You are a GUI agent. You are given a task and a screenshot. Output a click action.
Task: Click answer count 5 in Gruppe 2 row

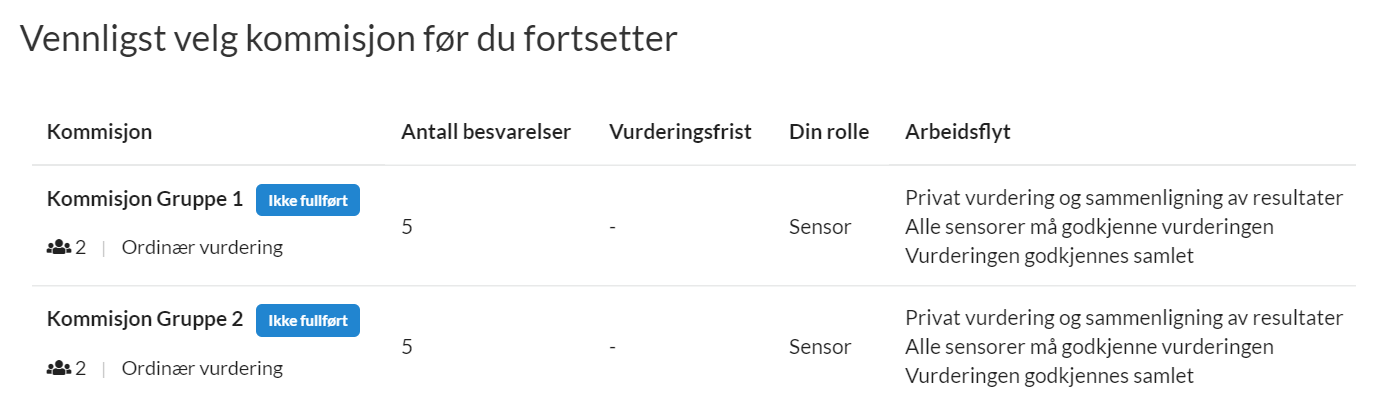[407, 348]
